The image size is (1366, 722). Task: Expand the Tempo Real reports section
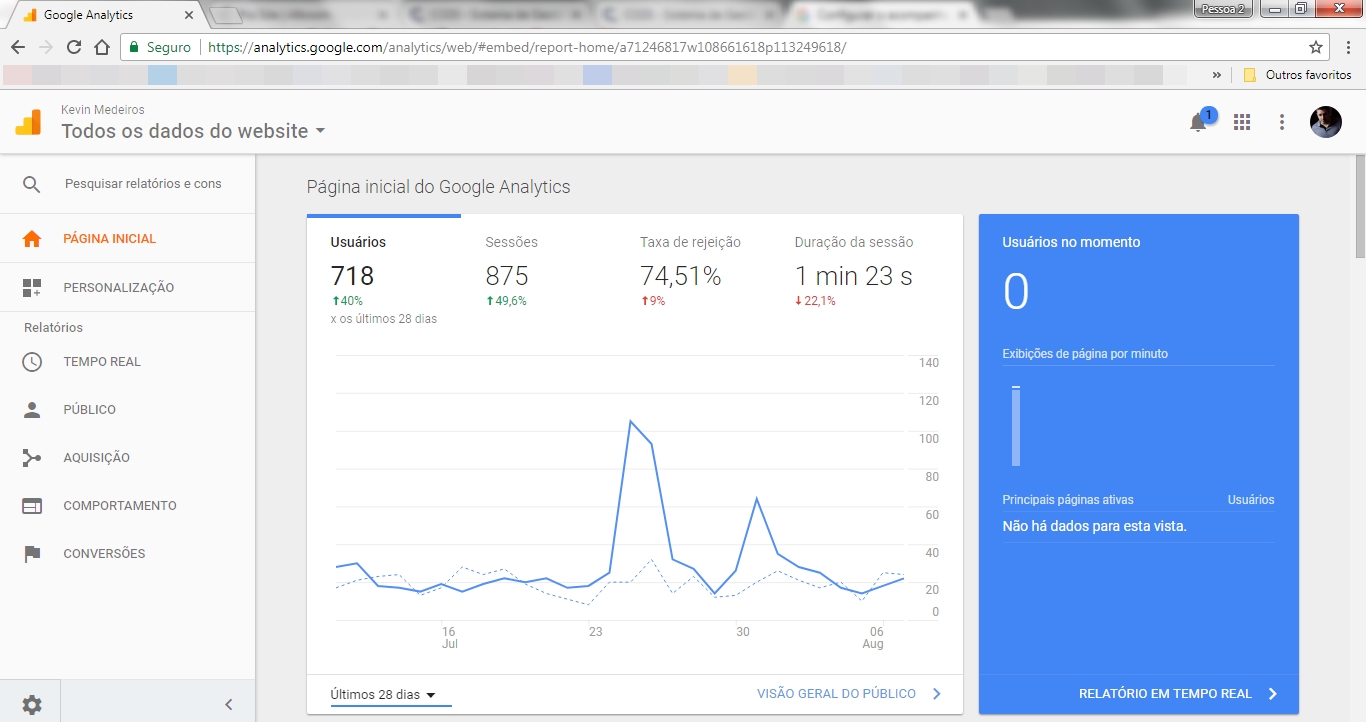tap(128, 362)
